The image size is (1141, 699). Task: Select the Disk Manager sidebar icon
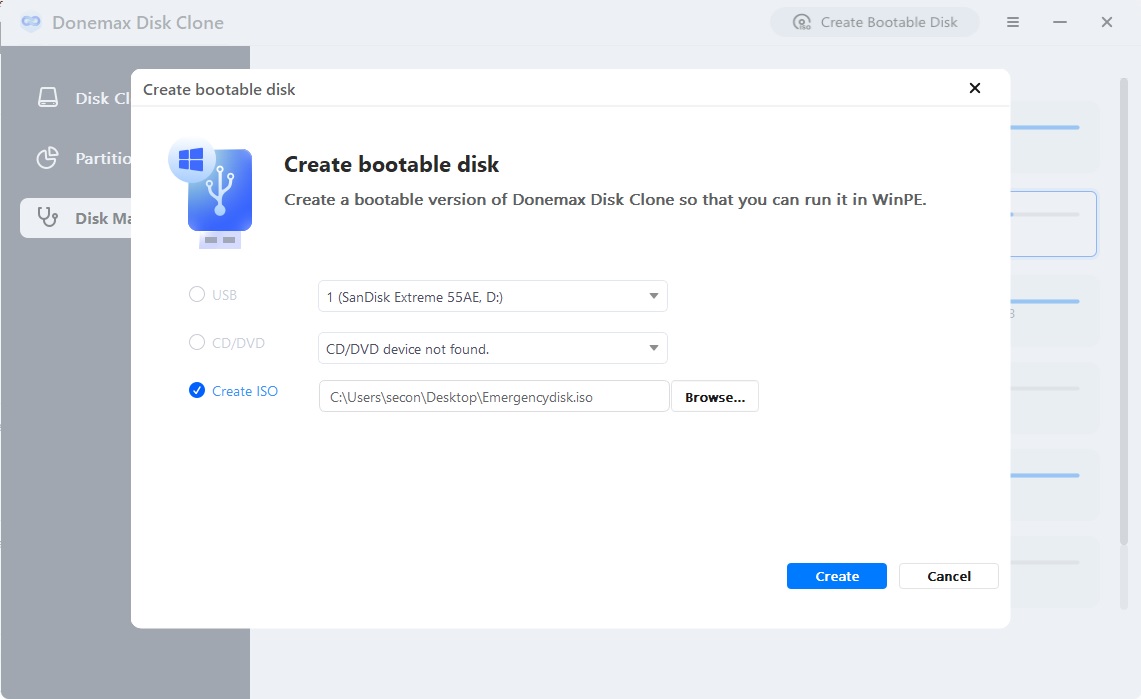(46, 218)
